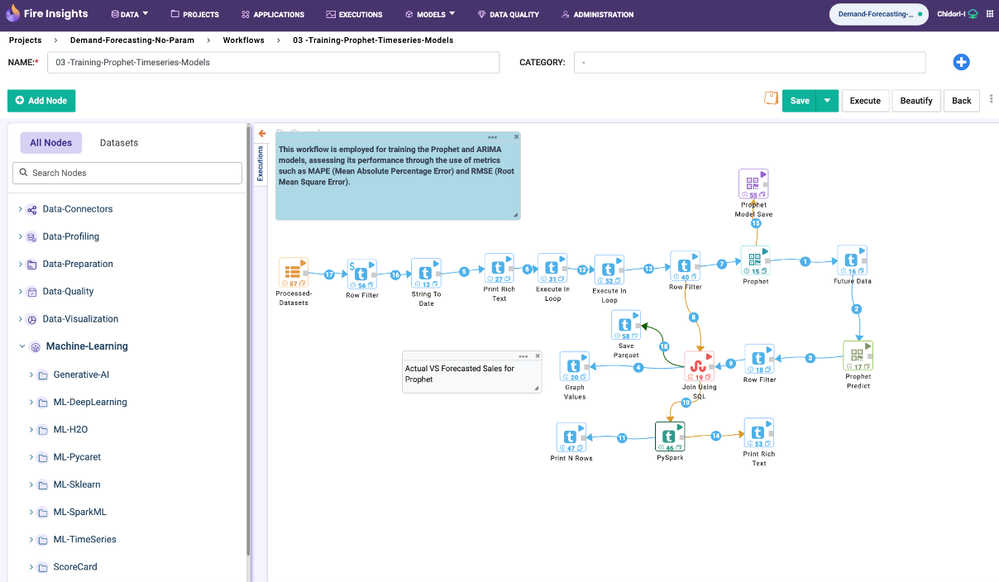Screen dimensions: 999x582
Task: Click the Execute button
Action: tap(865, 101)
